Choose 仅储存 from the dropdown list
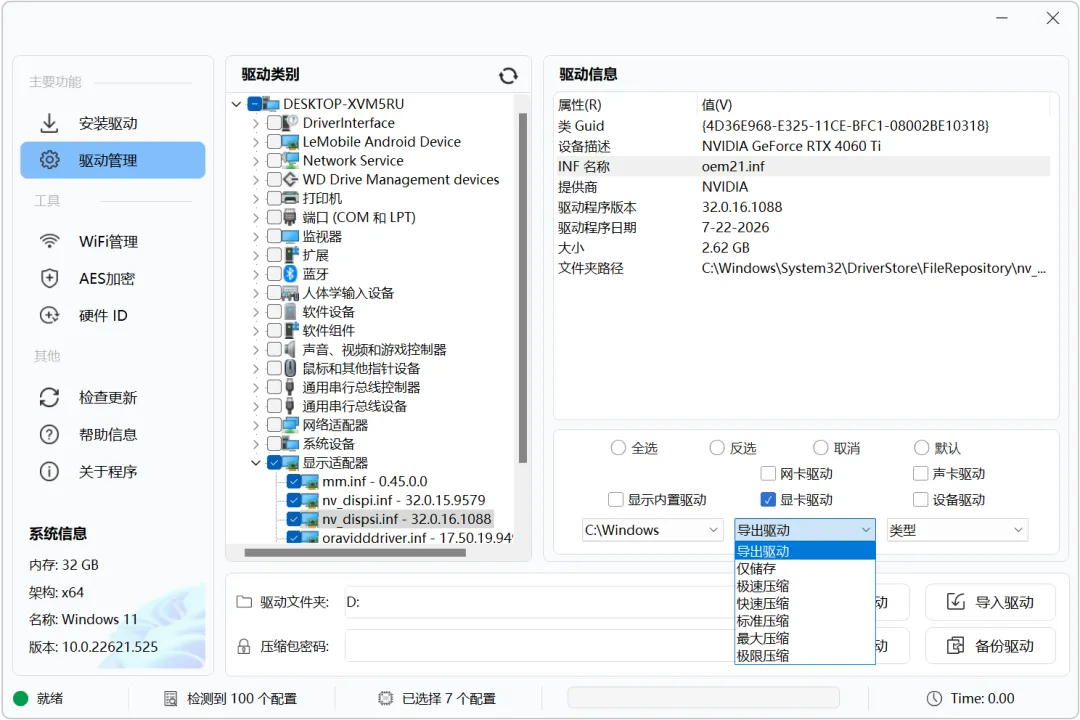 pyautogui.click(x=804, y=568)
